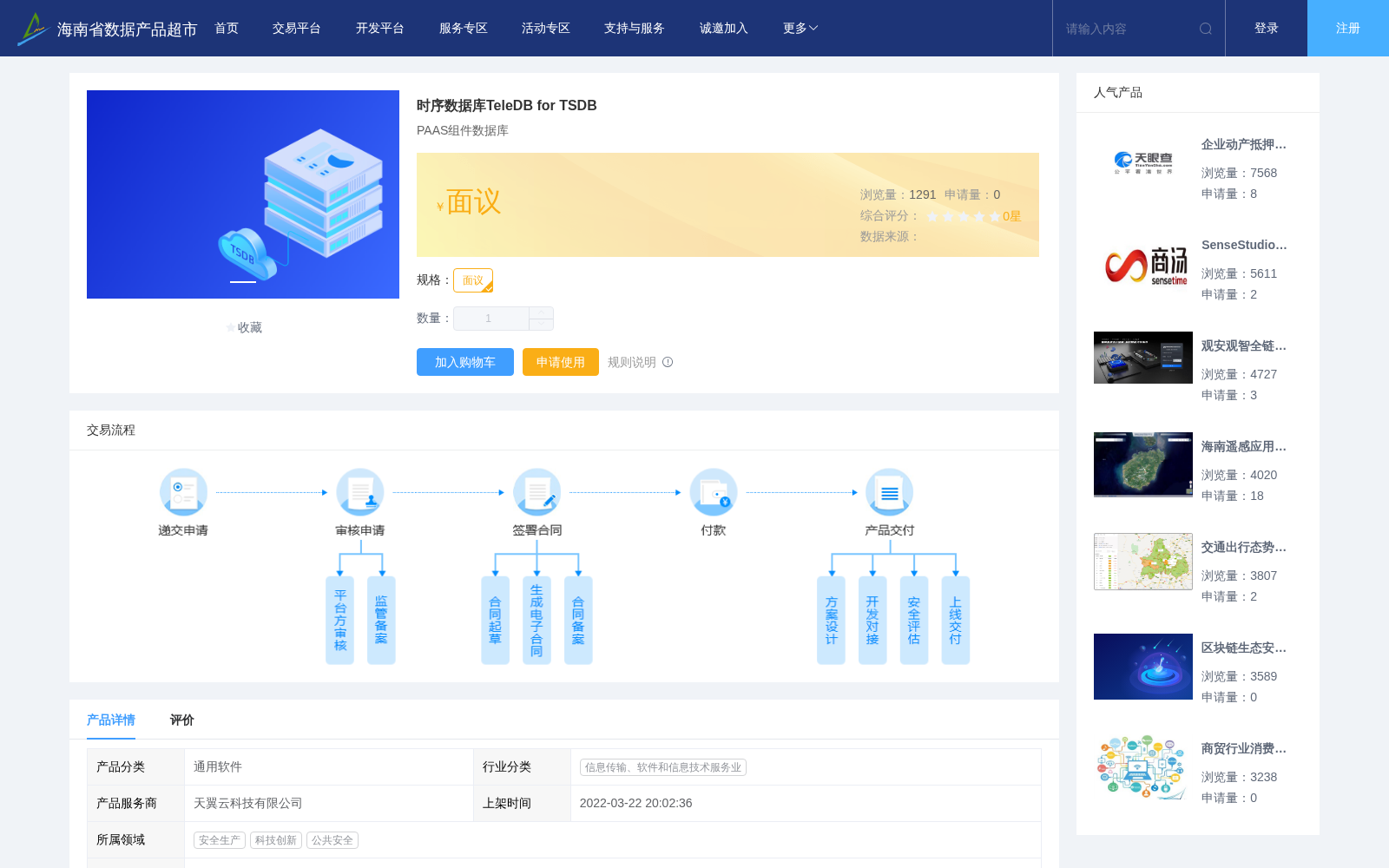Click the 递交申请 flow step icon

coord(183,492)
